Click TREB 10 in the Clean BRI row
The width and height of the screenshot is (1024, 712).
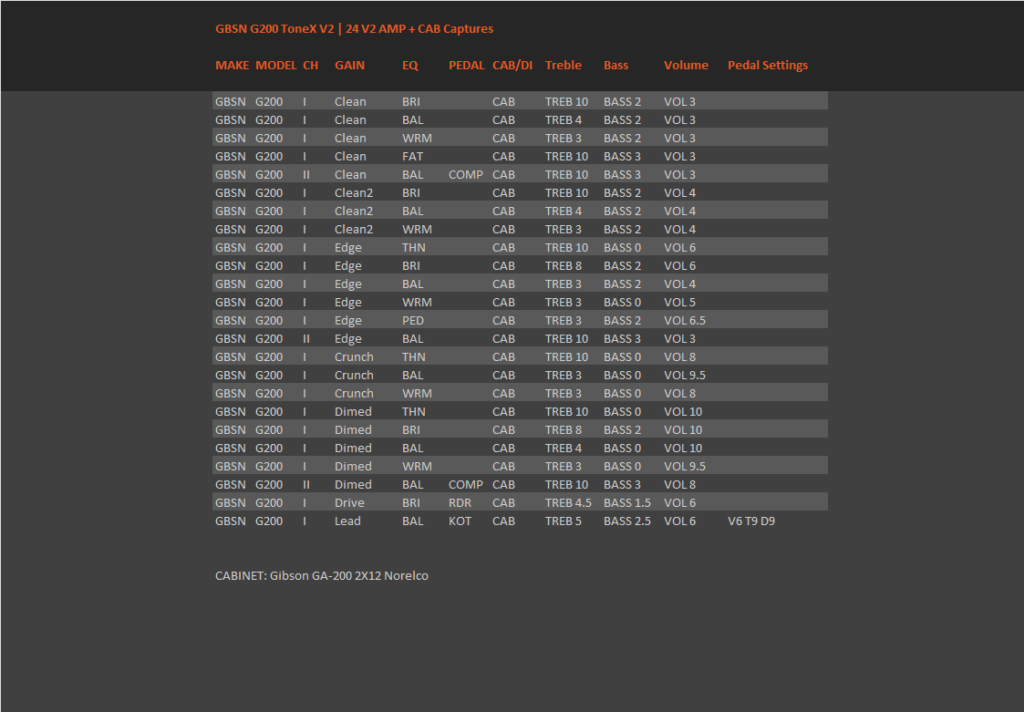coord(566,102)
